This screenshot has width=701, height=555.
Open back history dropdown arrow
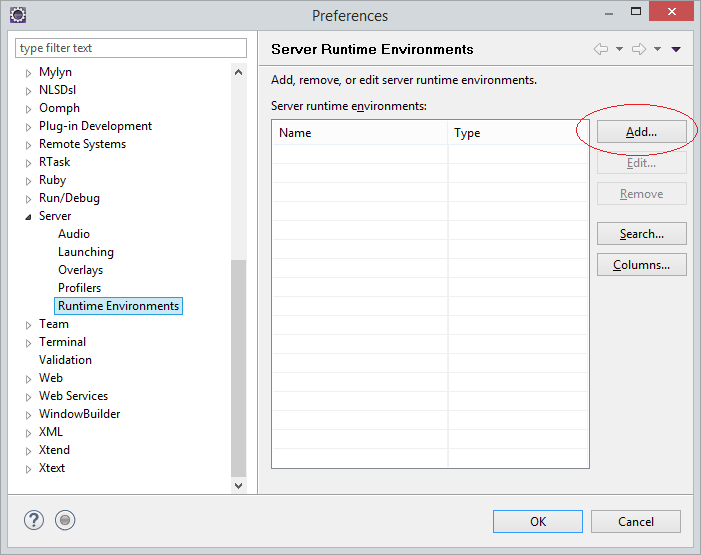point(619,49)
